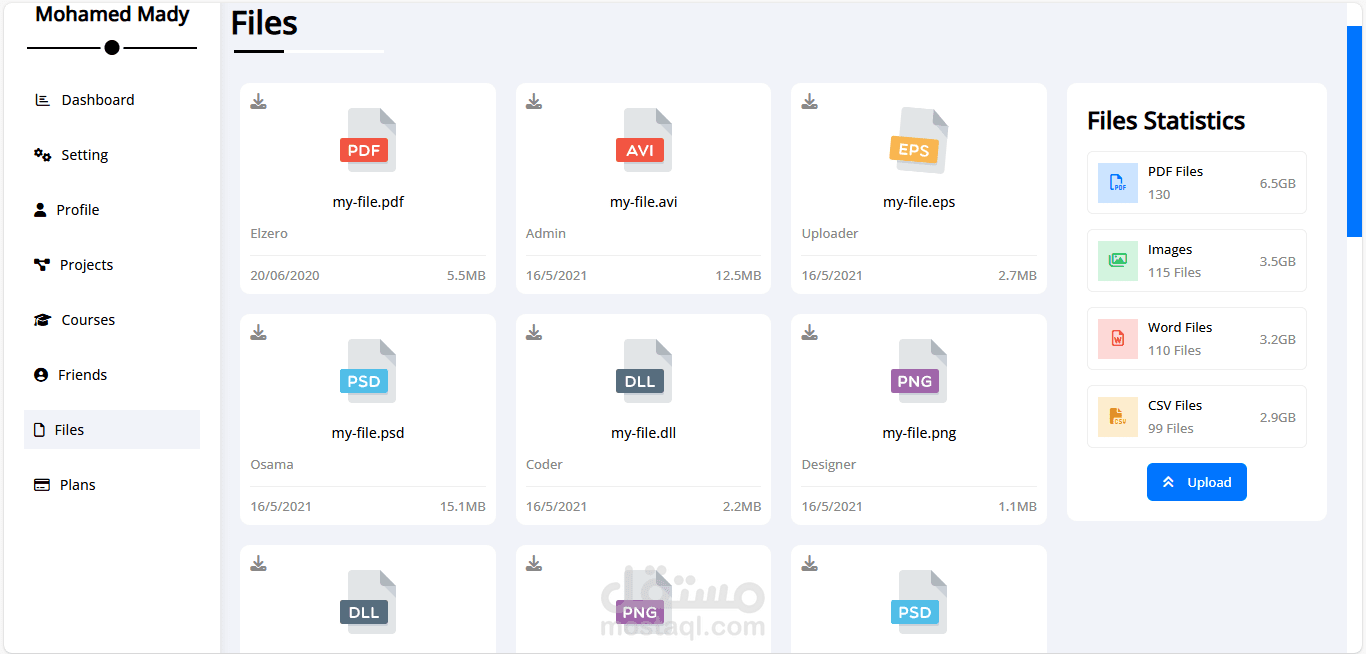Image resolution: width=1366 pixels, height=654 pixels.
Task: Click the my-file.eps file name
Action: pyautogui.click(x=919, y=202)
